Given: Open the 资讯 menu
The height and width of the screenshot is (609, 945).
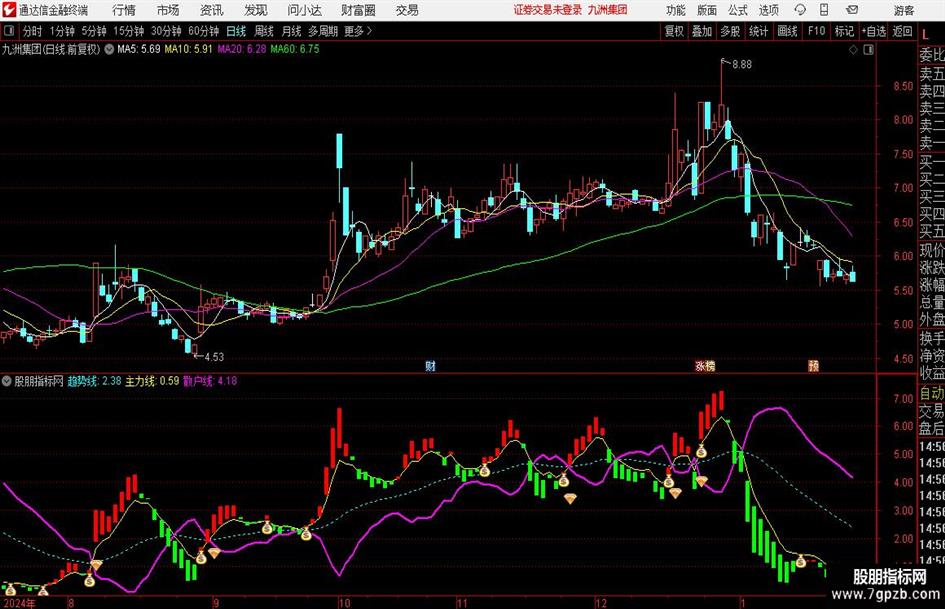Looking at the screenshot, I should click(x=212, y=10).
